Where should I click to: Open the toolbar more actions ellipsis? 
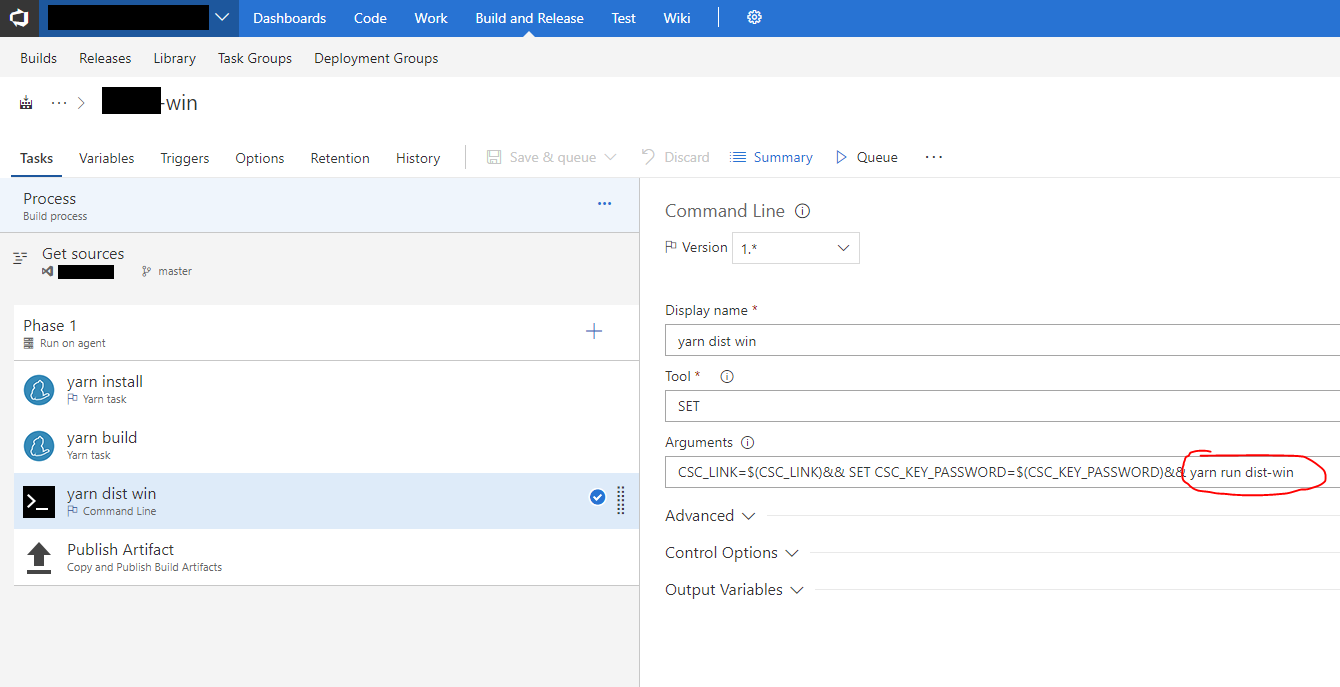pyautogui.click(x=934, y=157)
